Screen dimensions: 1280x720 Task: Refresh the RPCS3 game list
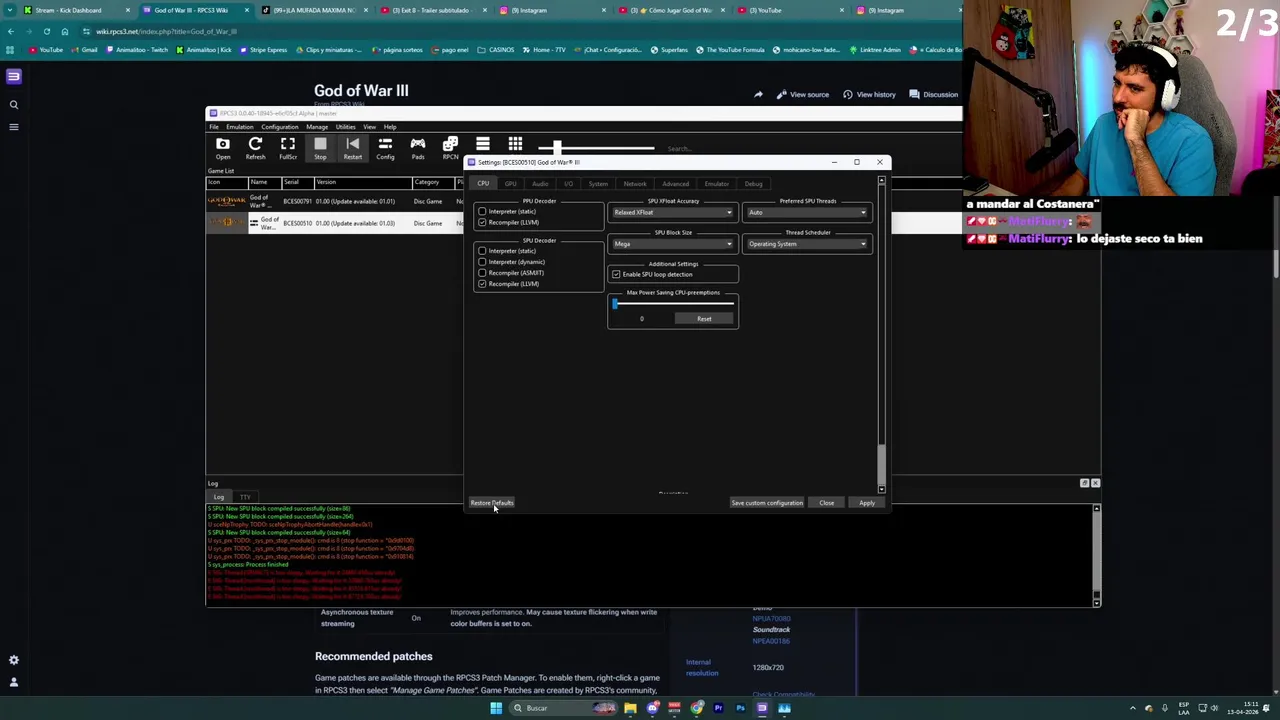[255, 148]
